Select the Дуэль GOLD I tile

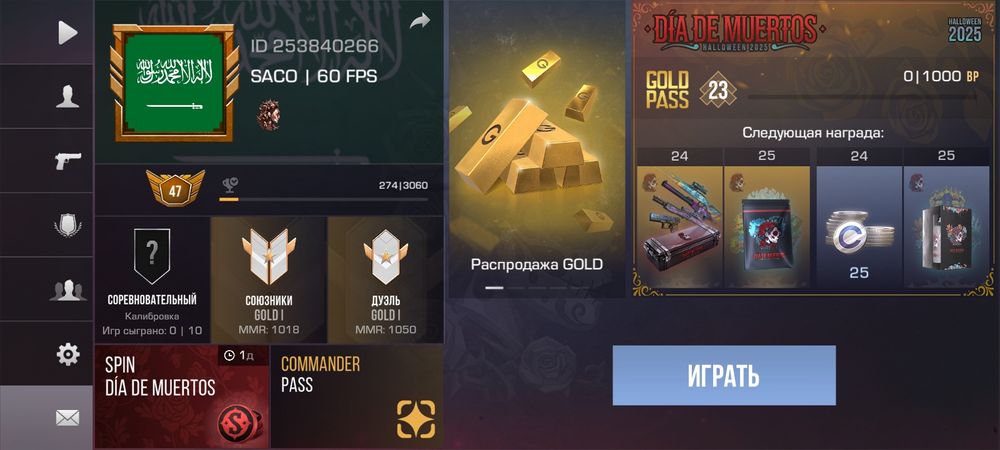[x=385, y=280]
